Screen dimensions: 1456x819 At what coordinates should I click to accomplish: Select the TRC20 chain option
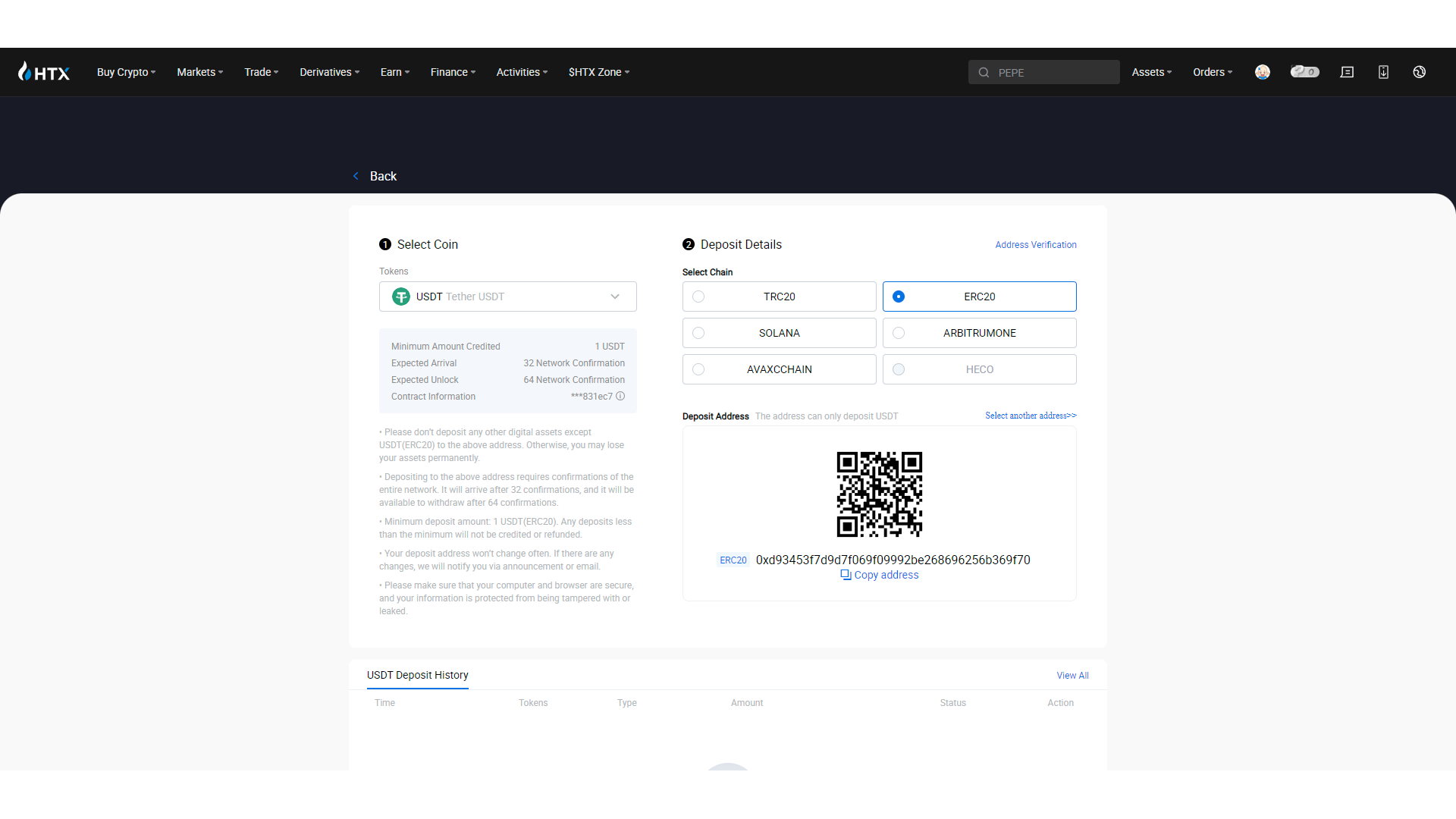point(780,297)
